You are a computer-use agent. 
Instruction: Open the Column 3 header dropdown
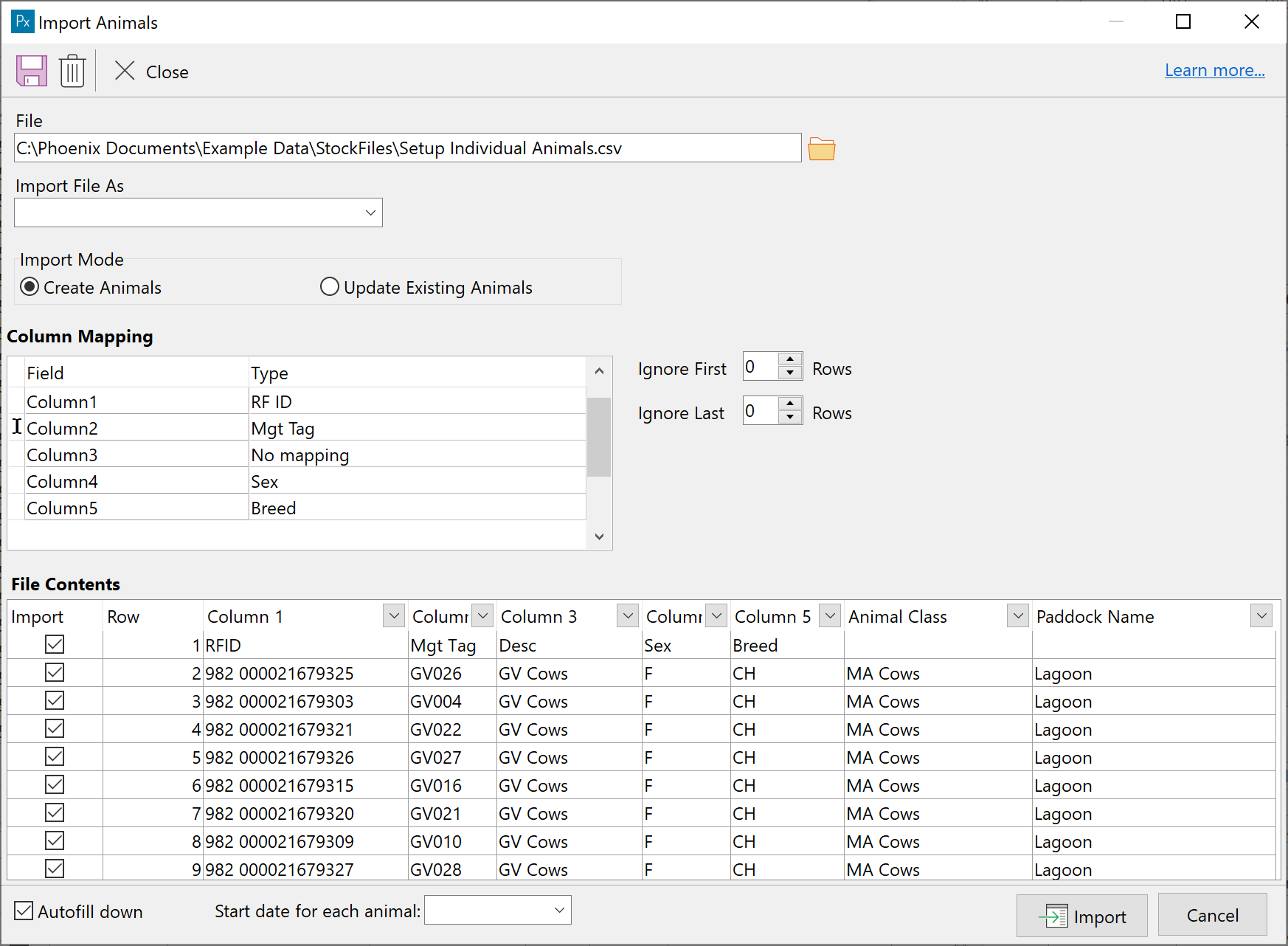pyautogui.click(x=628, y=615)
